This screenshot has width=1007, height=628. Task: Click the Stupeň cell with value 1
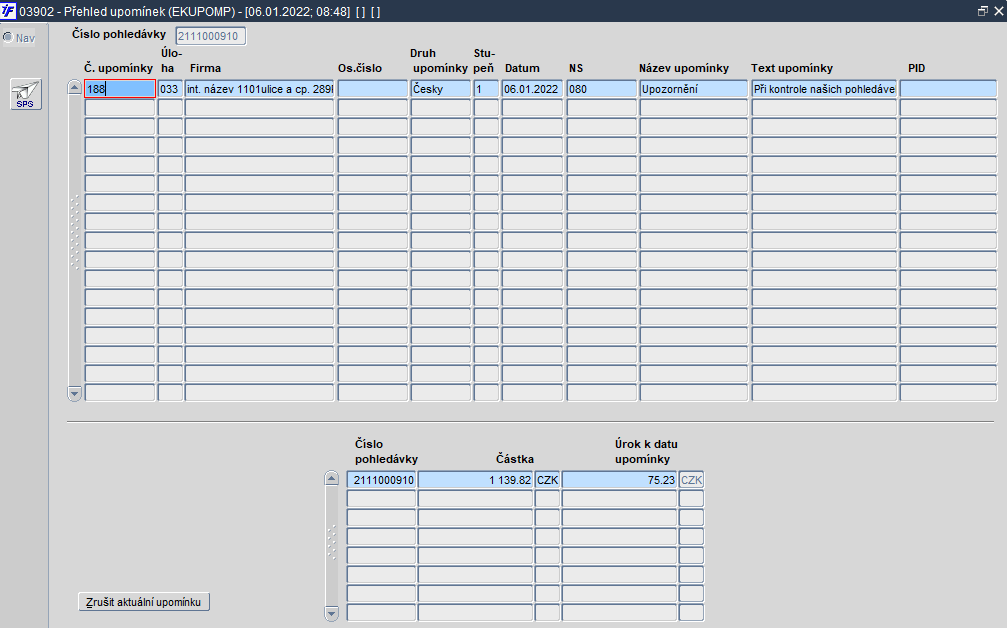(486, 89)
